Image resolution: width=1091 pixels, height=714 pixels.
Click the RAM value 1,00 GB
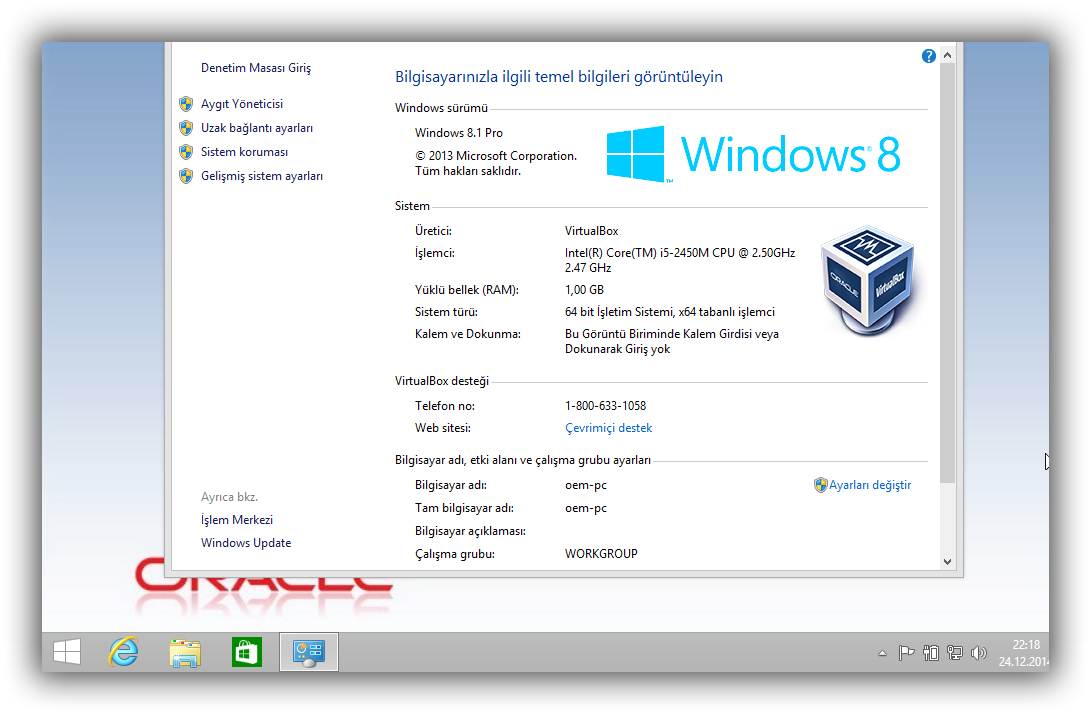pyautogui.click(x=584, y=290)
